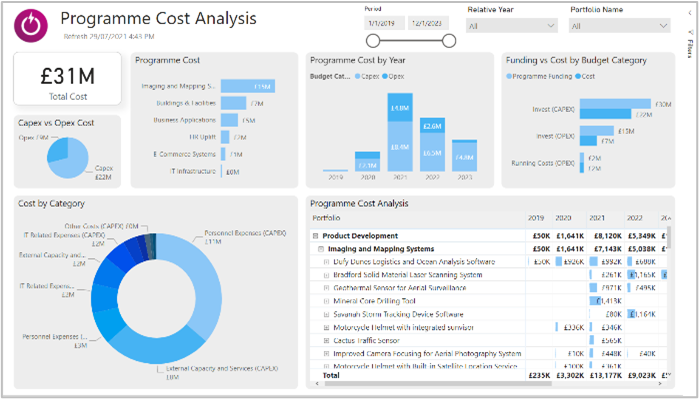This screenshot has height=399, width=699.
Task: Select the 2020 bar in the yearly chart
Action: 367,161
